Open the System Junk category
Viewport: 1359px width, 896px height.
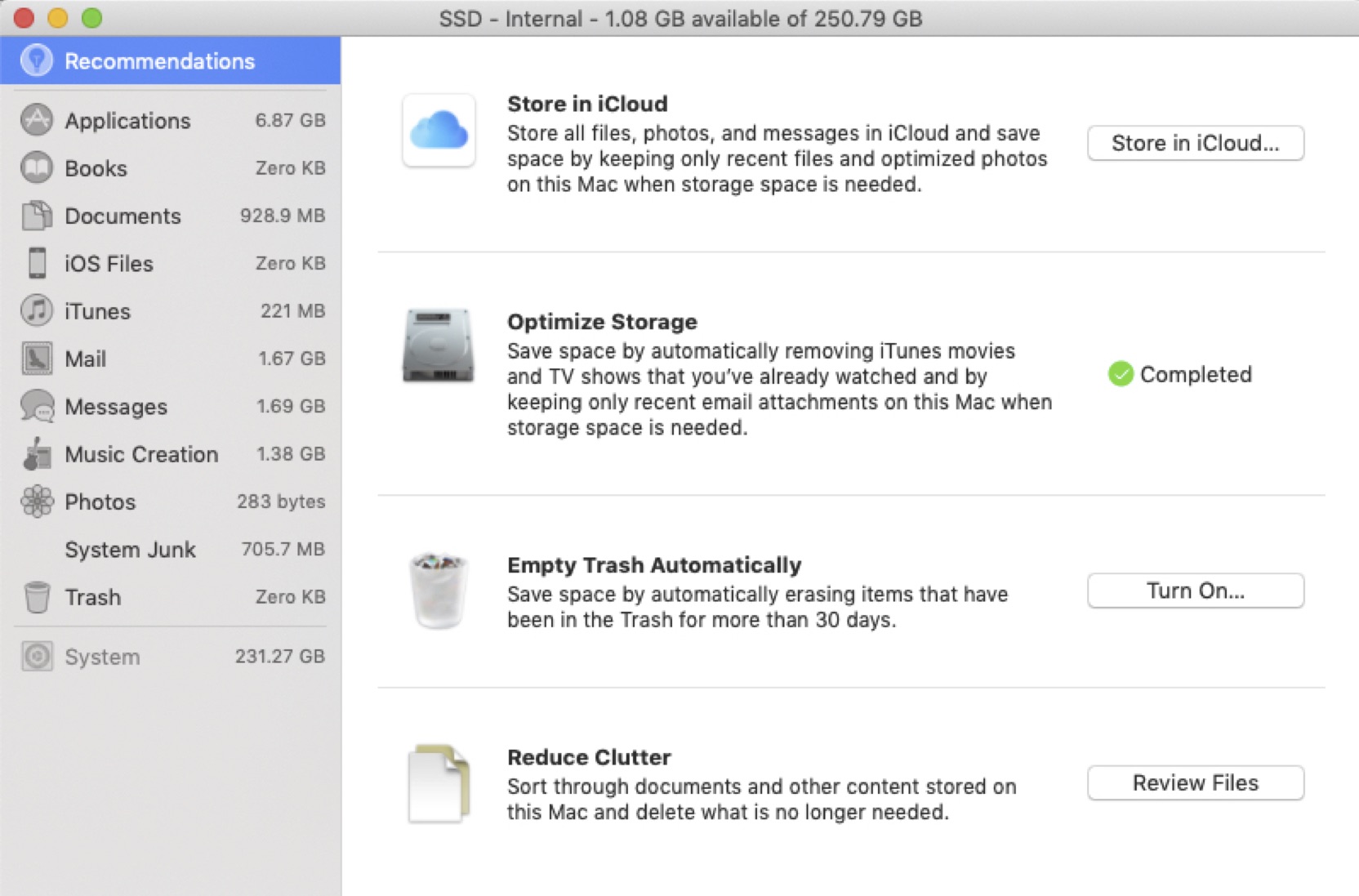click(130, 549)
